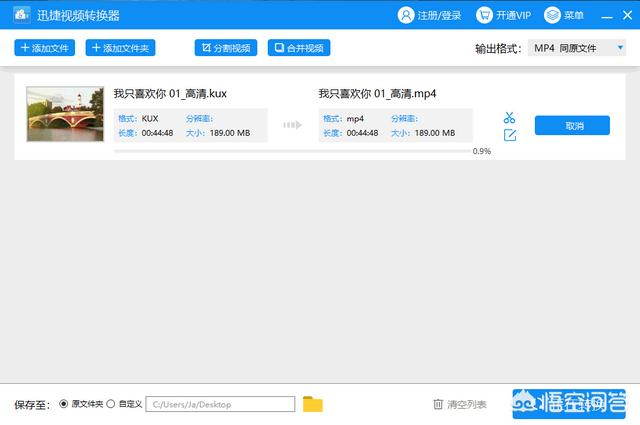
Task: Click the output file name ending in .mp4
Action: click(x=377, y=93)
